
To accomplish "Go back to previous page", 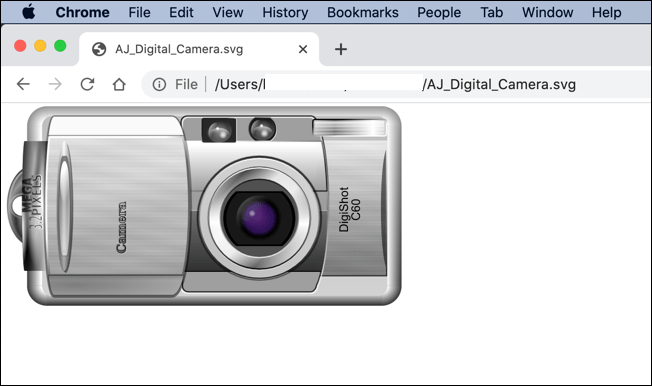I will (x=23, y=84).
